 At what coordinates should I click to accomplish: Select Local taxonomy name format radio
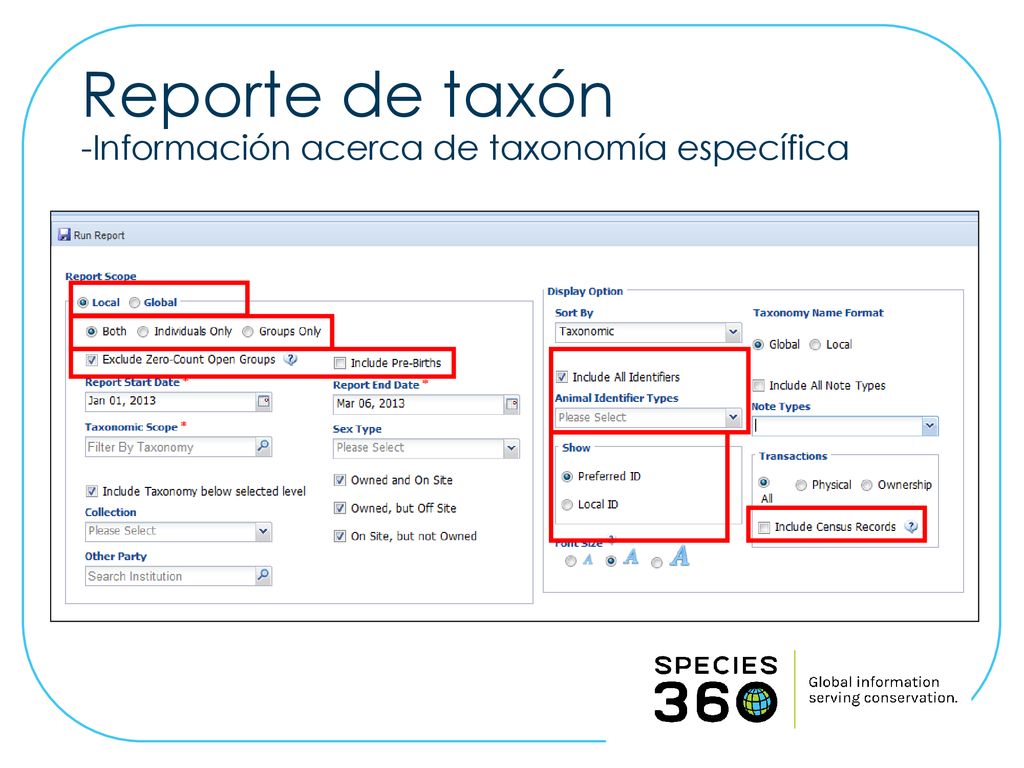point(815,344)
